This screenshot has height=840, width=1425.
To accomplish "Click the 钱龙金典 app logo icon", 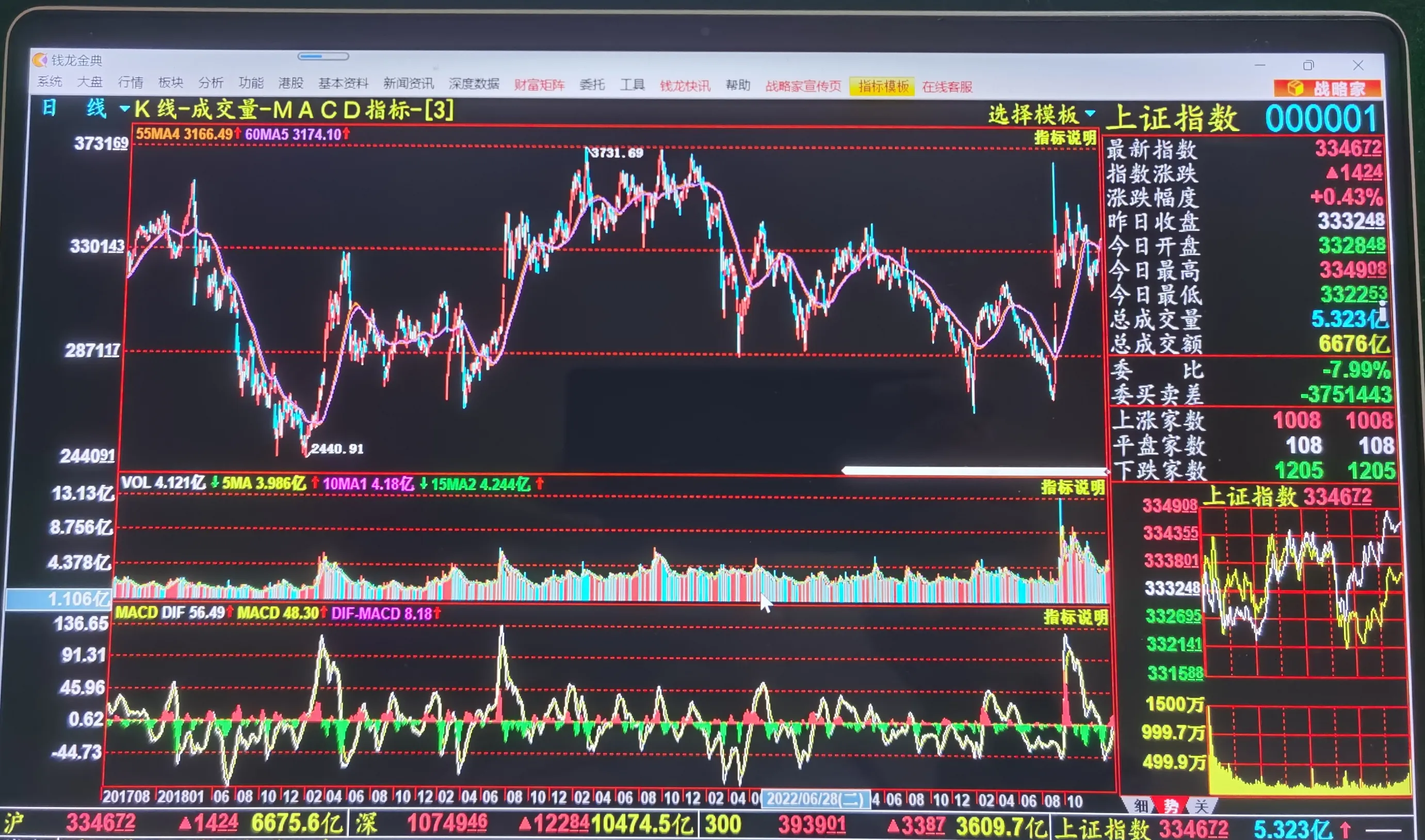I will (x=40, y=59).
